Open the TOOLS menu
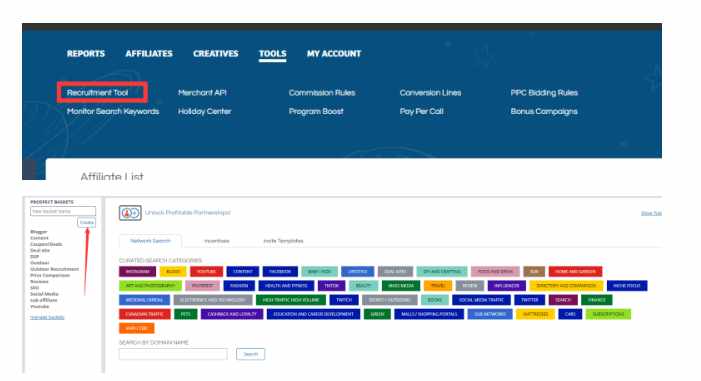This screenshot has width=701, height=381. coord(272,54)
